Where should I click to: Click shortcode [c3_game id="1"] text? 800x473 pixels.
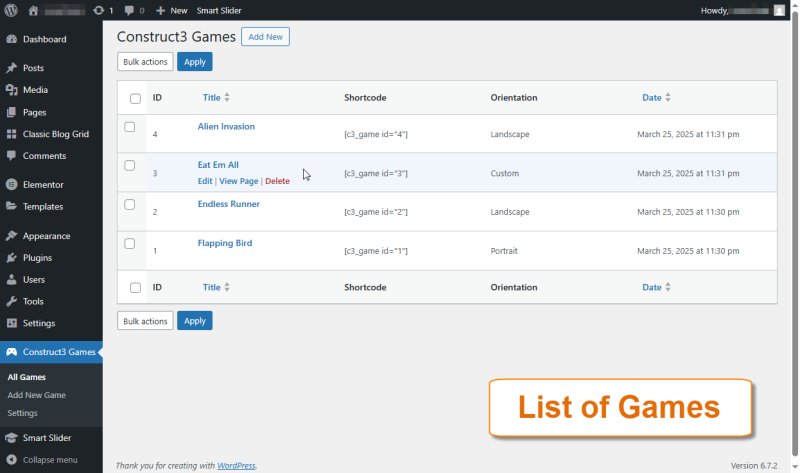[x=376, y=251]
